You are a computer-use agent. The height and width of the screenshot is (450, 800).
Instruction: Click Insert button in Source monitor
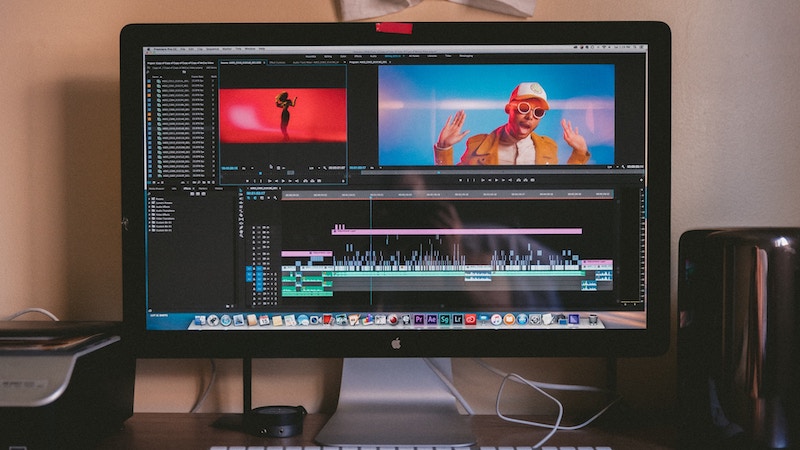pos(306,181)
